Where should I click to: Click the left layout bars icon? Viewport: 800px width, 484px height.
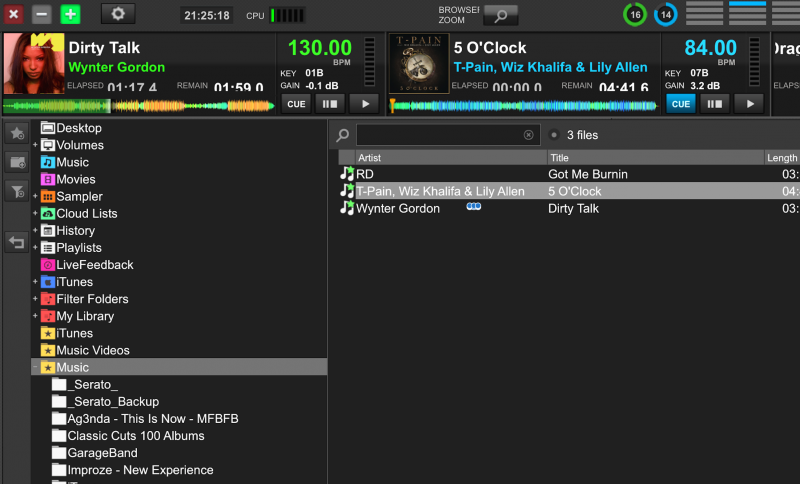tap(704, 13)
